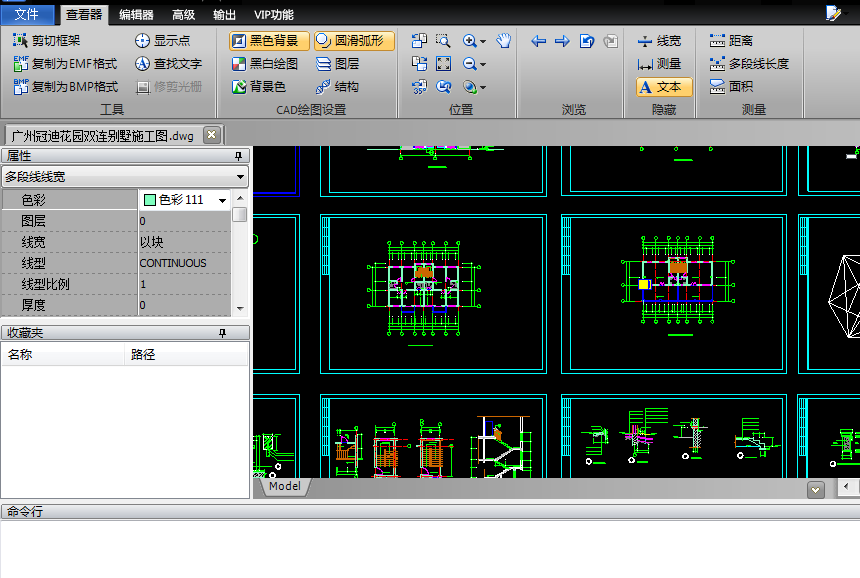Open the zoom in dropdown arrow
Viewport: 860px width, 578px height.
pos(483,41)
